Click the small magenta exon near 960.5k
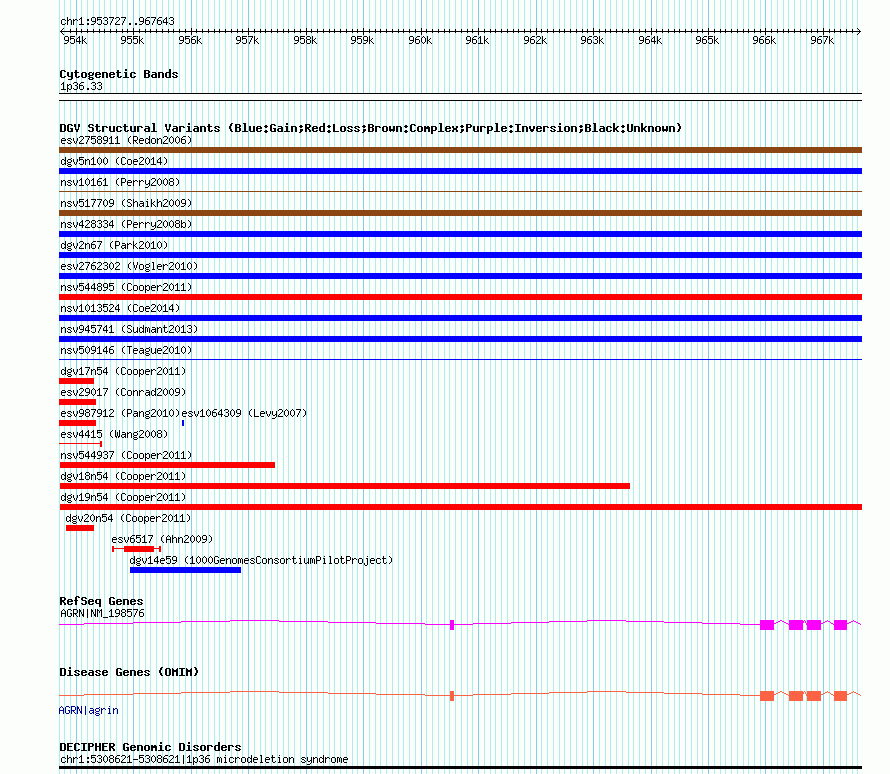Screen dimensions: 890x774 [452, 625]
